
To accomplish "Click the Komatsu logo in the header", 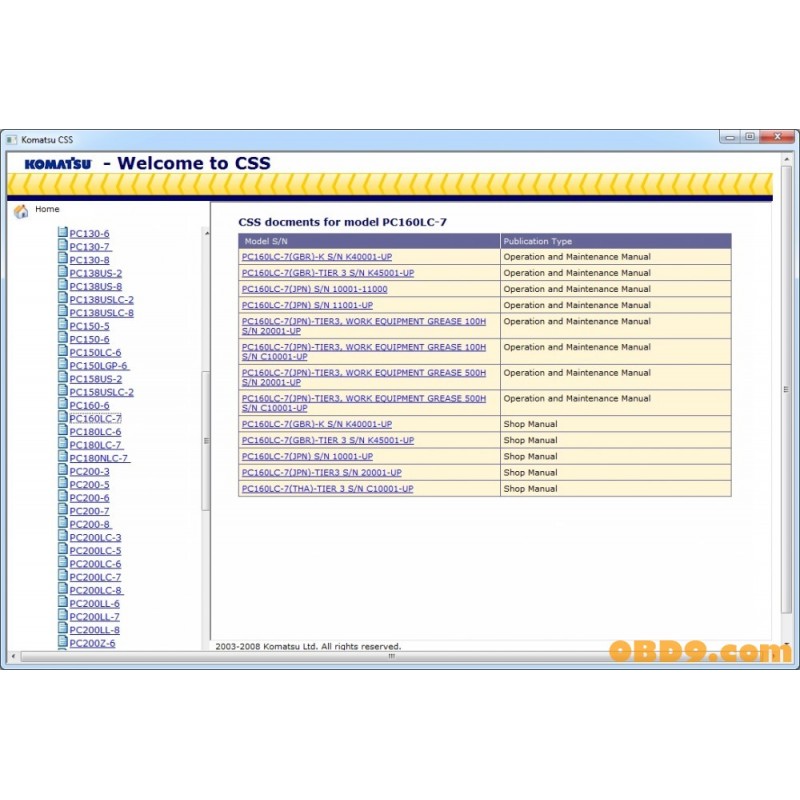I will 58,163.
